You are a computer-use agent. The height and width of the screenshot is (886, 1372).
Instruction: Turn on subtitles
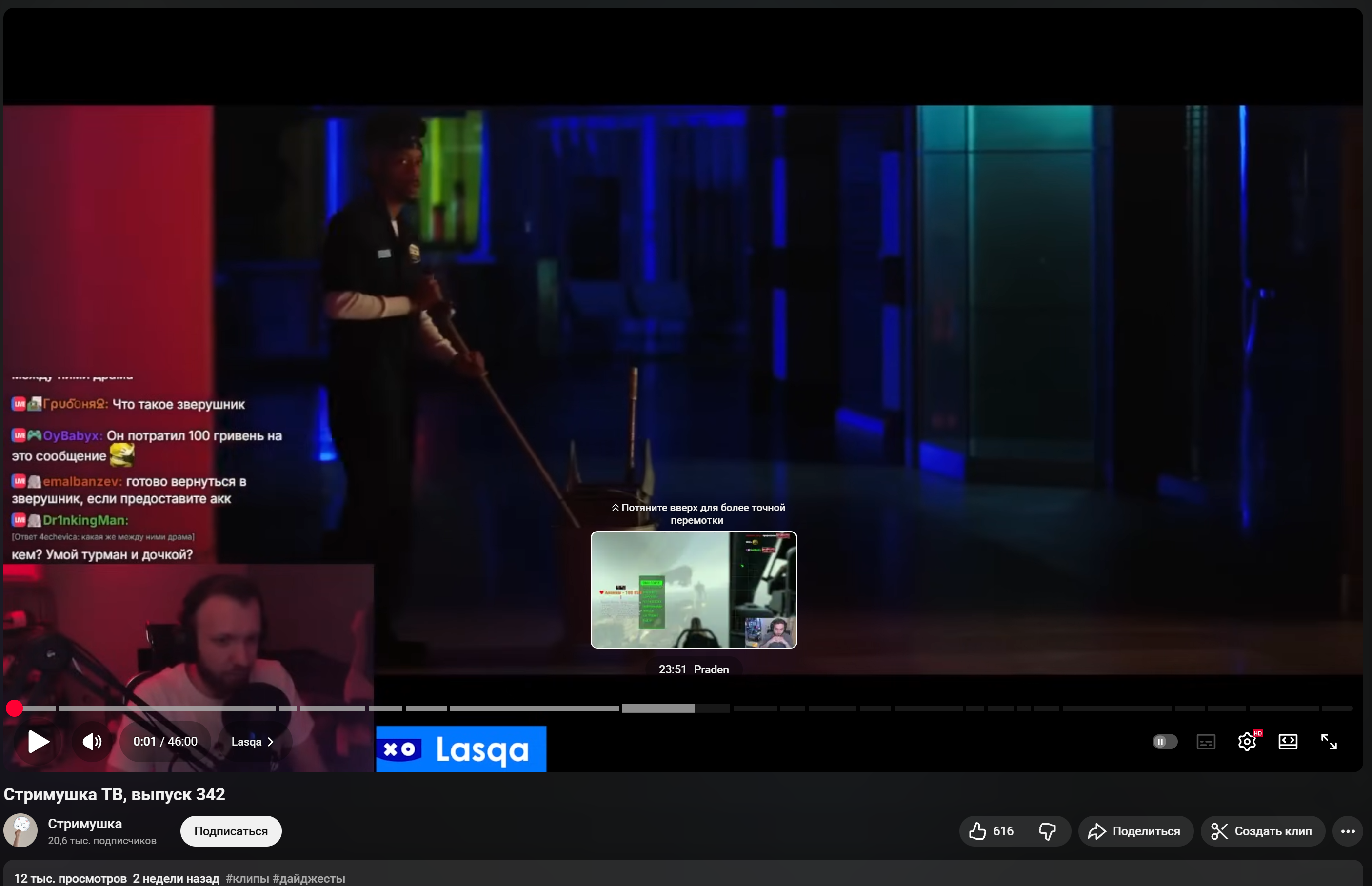click(1206, 742)
